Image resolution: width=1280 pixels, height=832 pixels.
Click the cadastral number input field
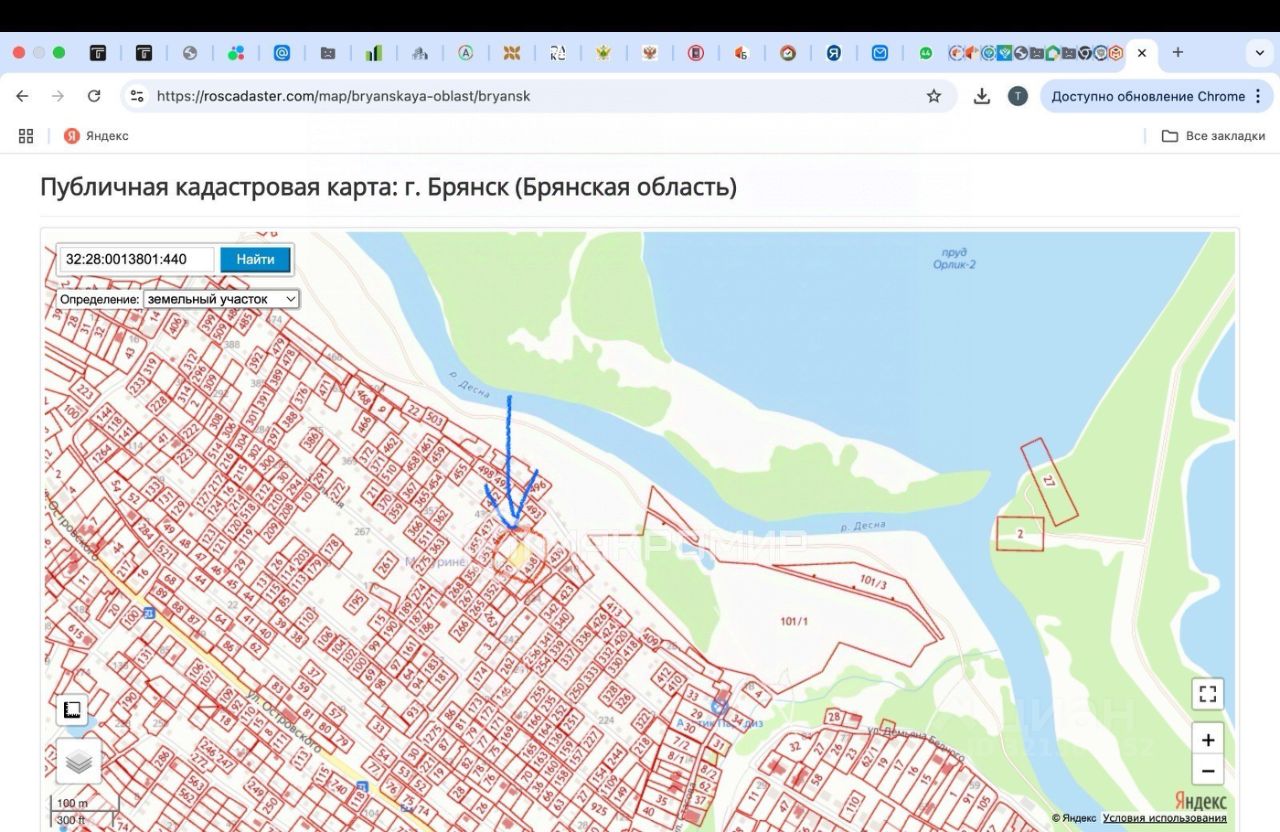coord(136,260)
